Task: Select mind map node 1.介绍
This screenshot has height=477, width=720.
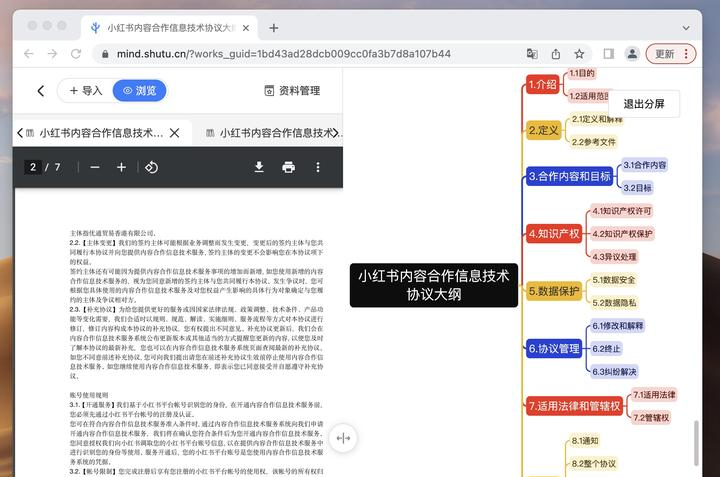Action: [x=542, y=84]
